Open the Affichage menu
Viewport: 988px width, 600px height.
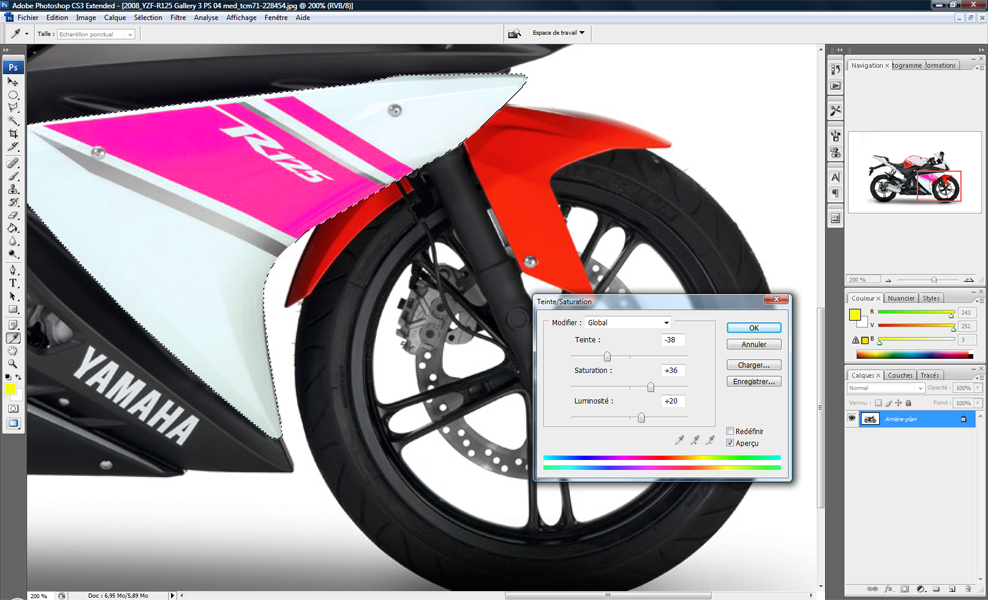pyautogui.click(x=241, y=18)
